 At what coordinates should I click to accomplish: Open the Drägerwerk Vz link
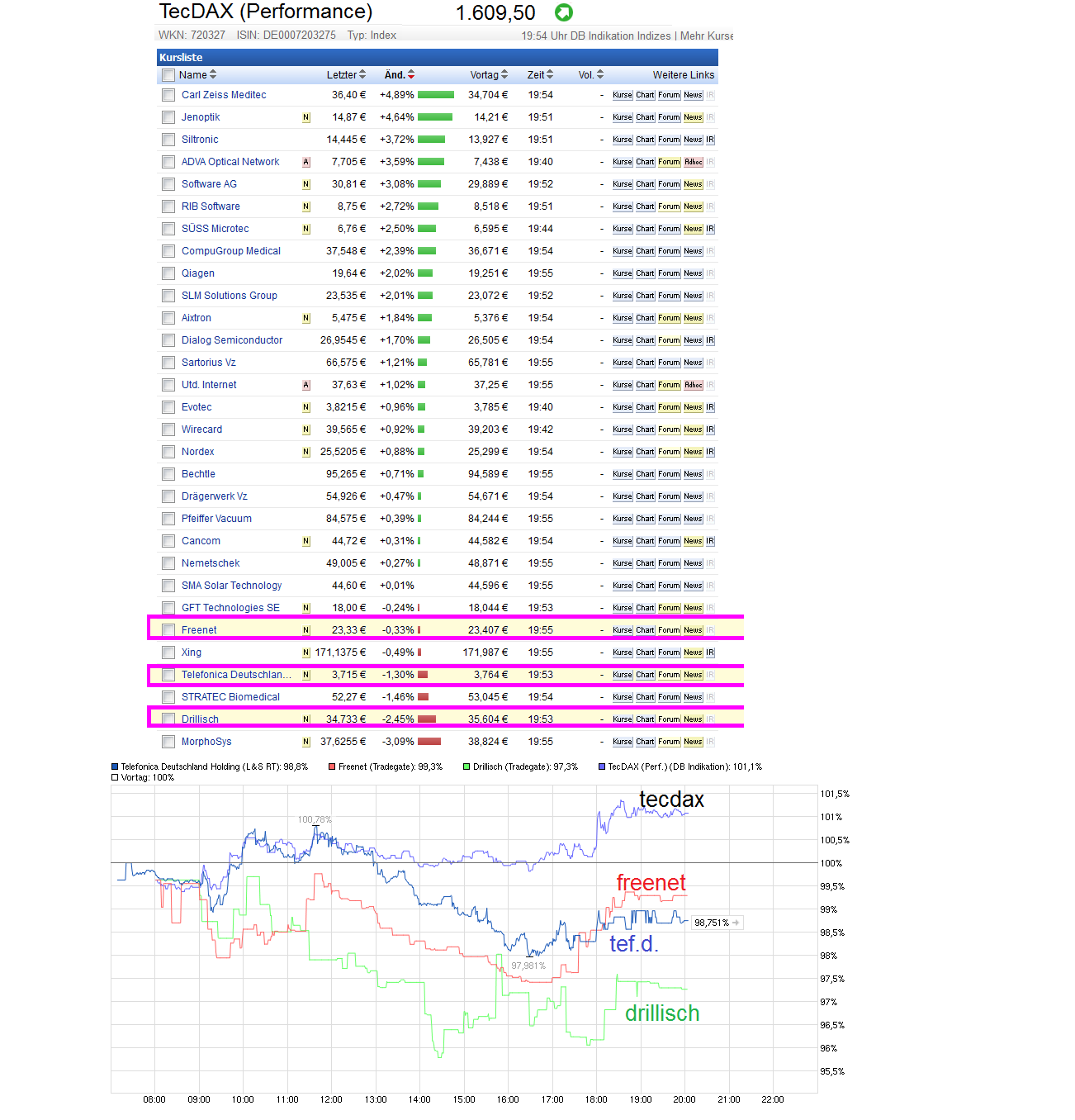tap(214, 496)
